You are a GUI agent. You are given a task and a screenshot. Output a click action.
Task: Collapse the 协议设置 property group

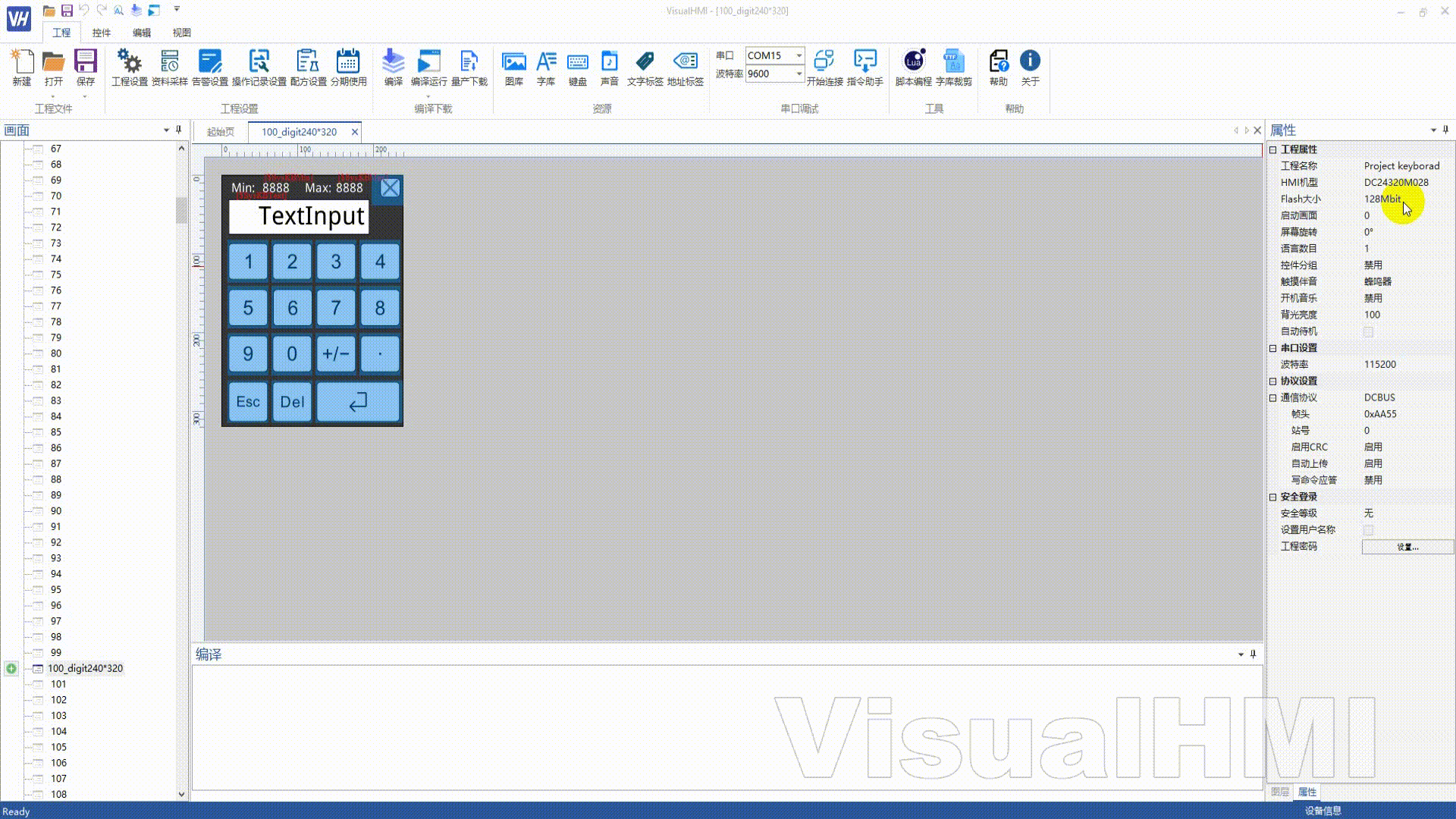coord(1273,381)
